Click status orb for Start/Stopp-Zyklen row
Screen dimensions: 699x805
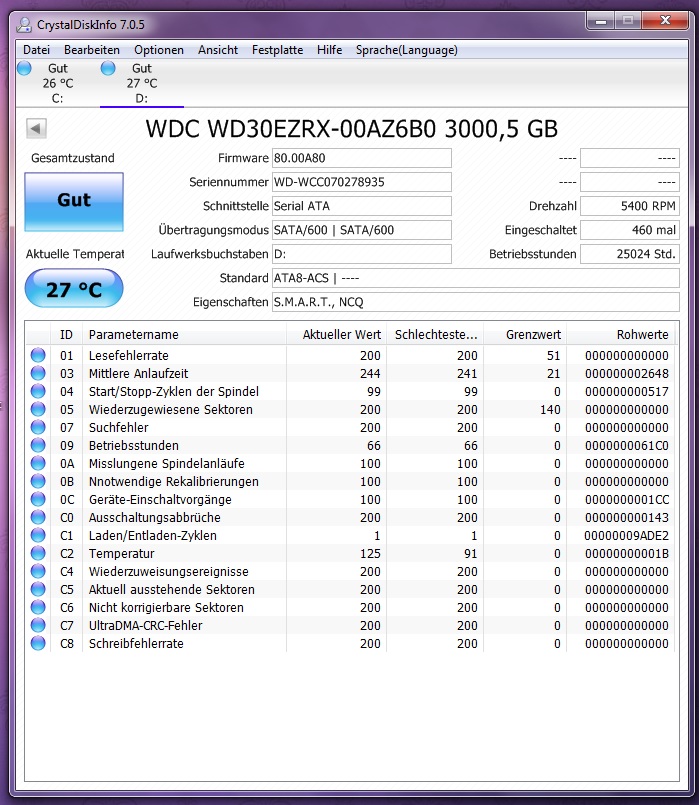click(38, 391)
